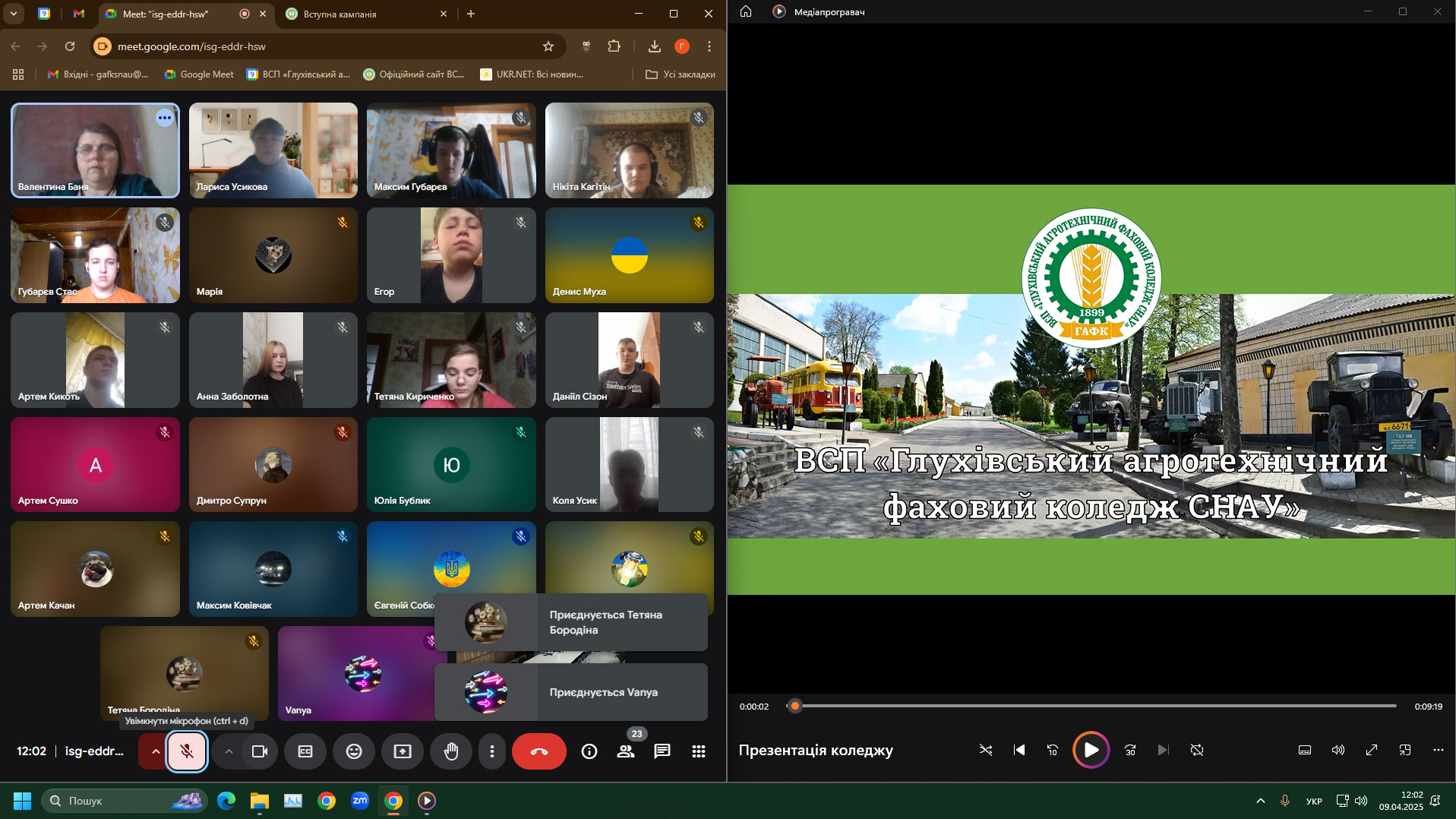Viewport: 1456px width, 819px height.
Task: Open options on Валентина Баня's tile
Action: tap(165, 118)
